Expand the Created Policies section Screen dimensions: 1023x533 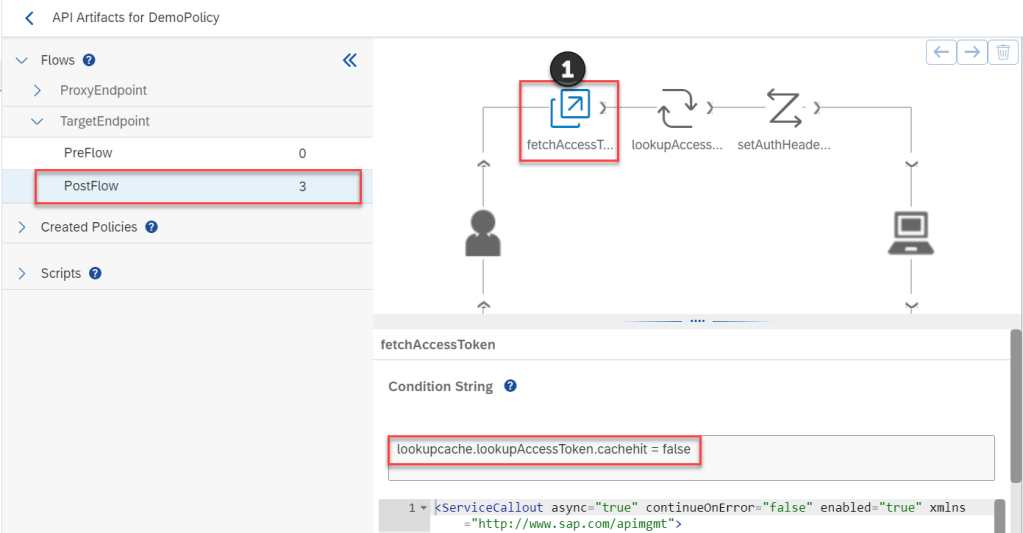[22, 227]
